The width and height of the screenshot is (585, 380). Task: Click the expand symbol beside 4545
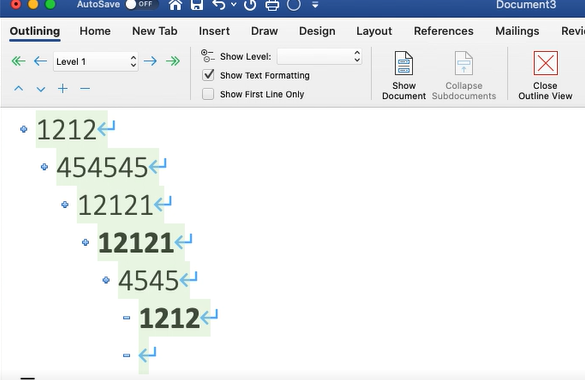click(106, 280)
